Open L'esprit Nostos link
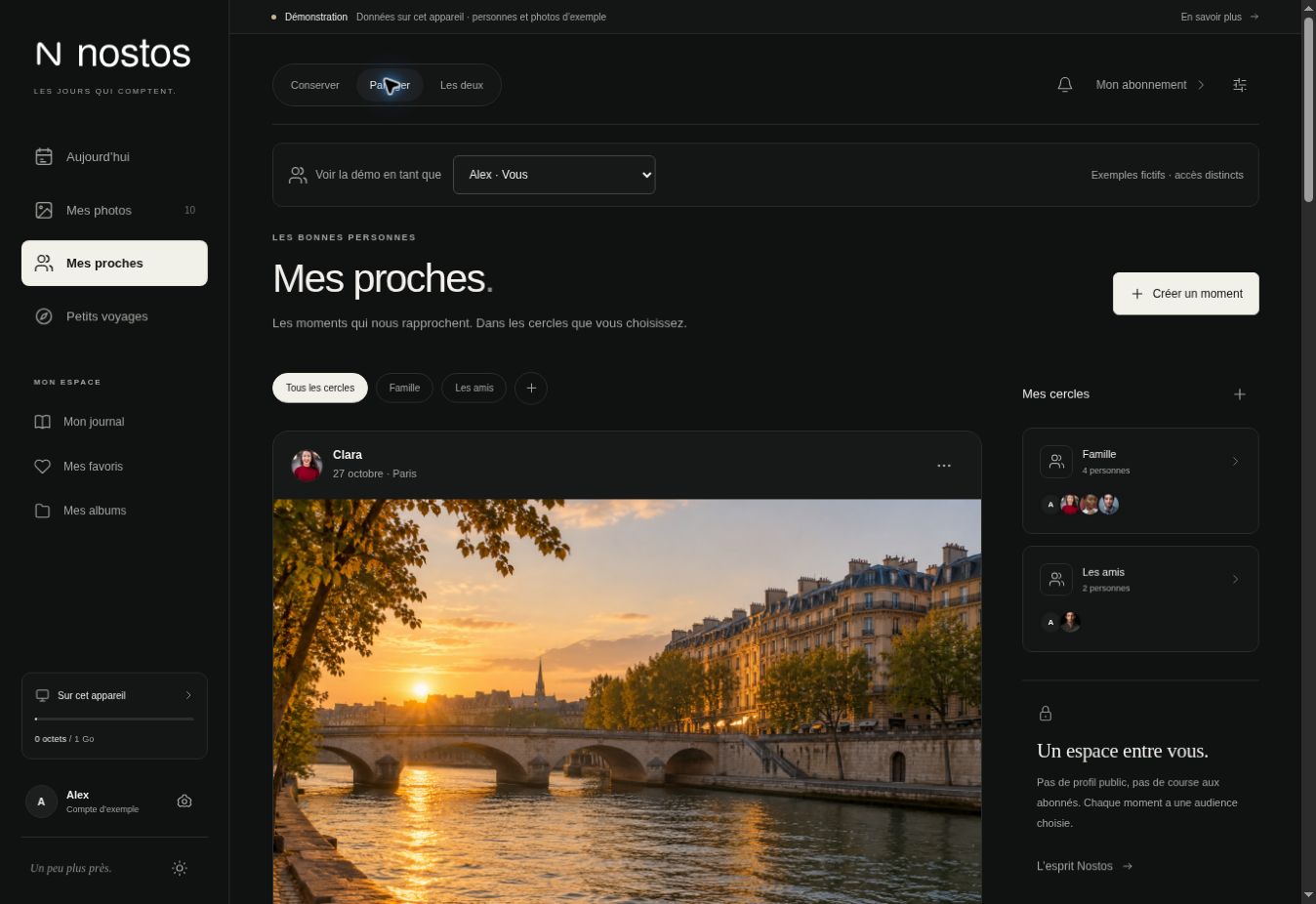The image size is (1316, 904). 1085,866
